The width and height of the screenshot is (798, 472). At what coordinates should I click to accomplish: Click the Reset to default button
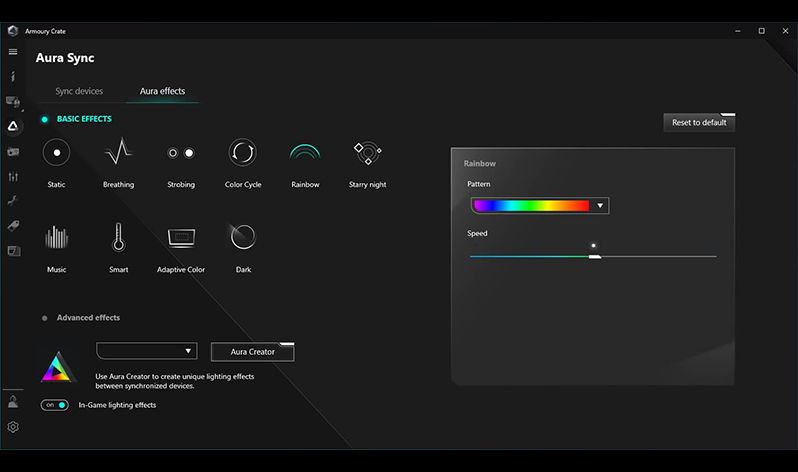pos(699,123)
